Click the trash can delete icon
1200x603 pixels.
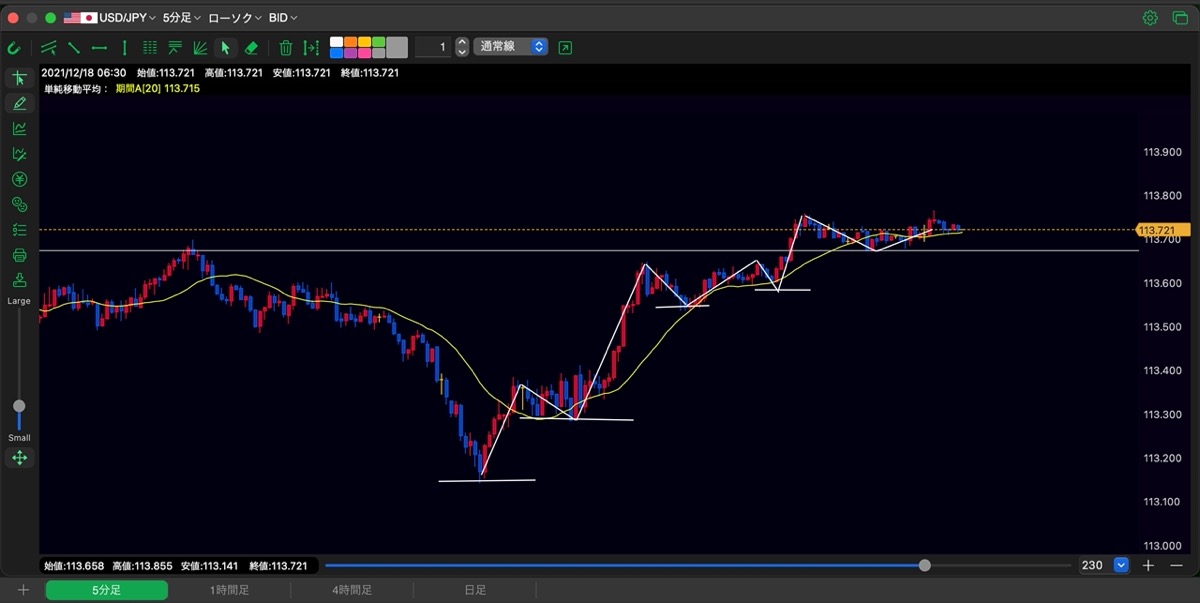(x=286, y=47)
